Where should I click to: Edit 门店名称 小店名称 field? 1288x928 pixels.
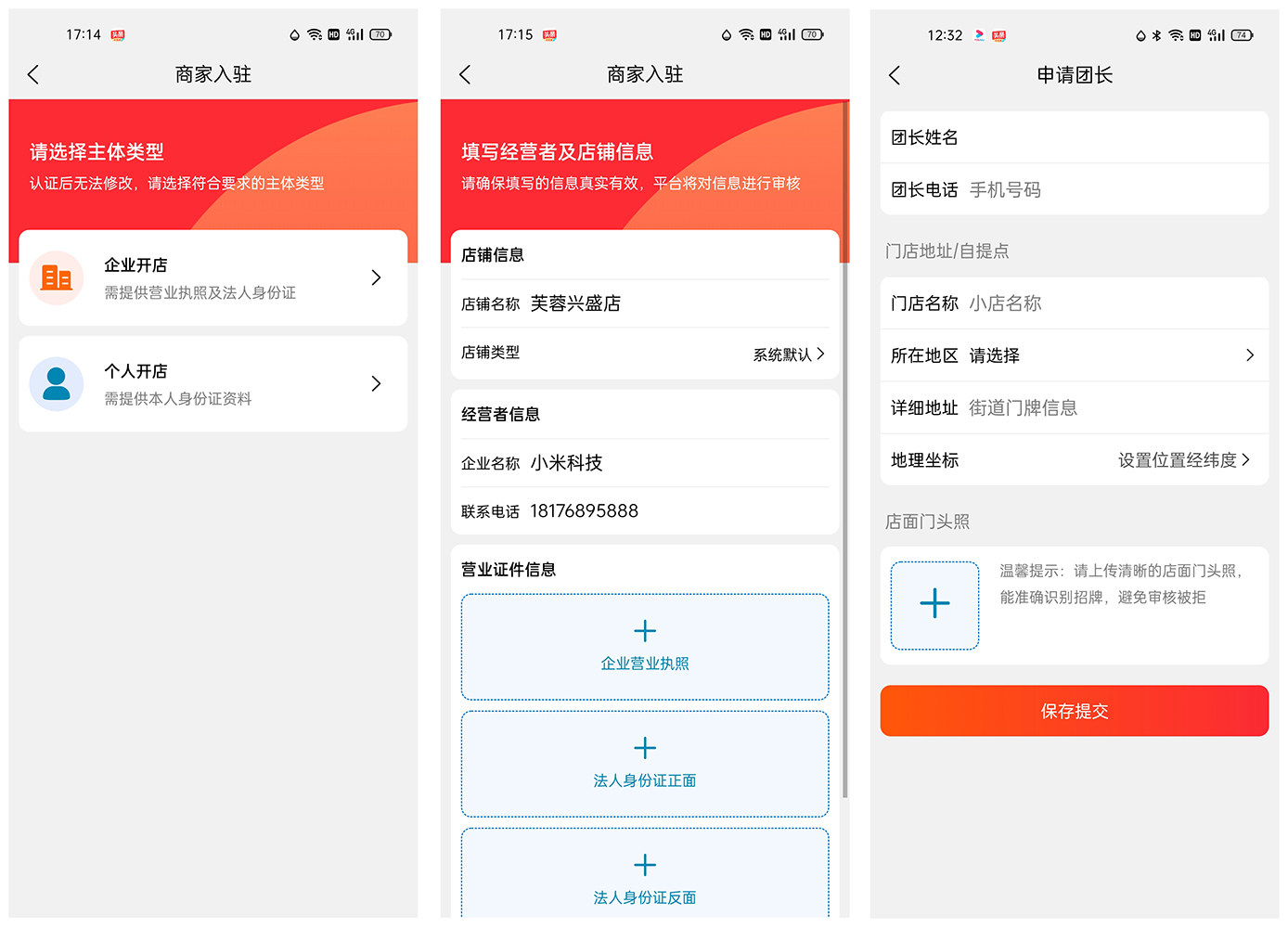1075,303
